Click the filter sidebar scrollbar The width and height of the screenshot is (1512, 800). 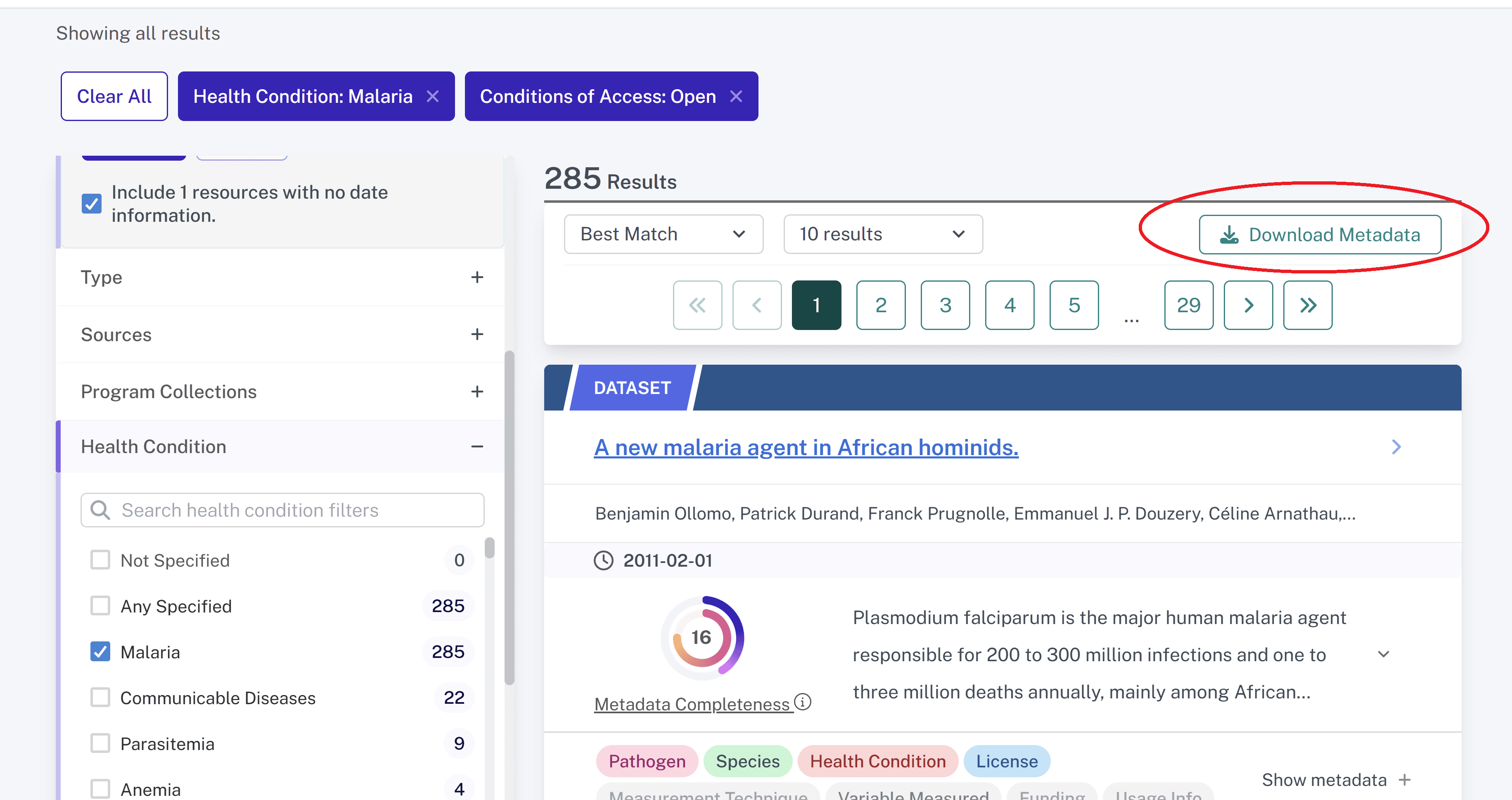[x=510, y=518]
